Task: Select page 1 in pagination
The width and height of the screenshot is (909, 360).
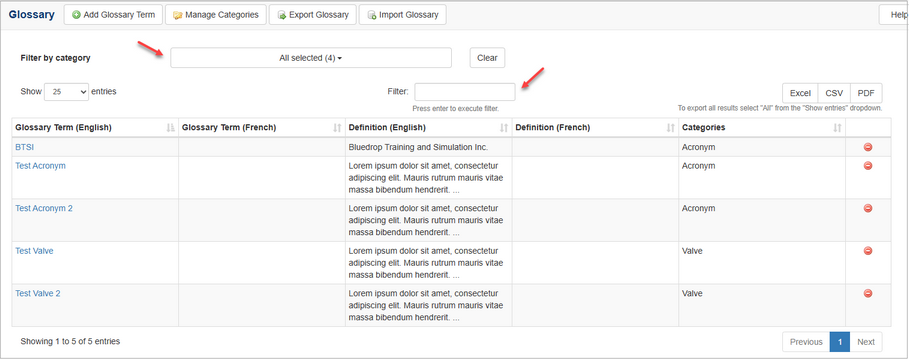Action: [x=839, y=342]
